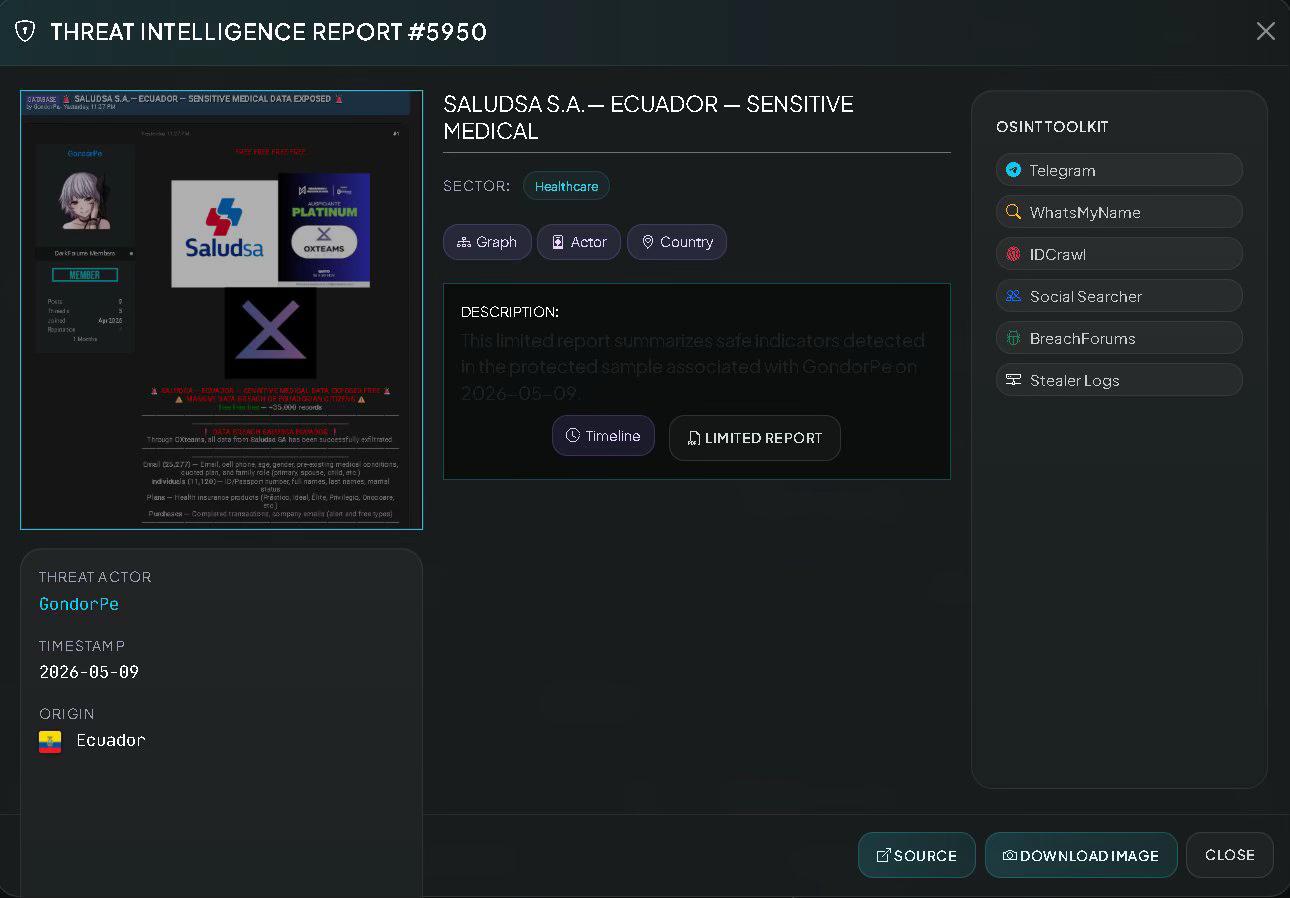
Task: Launch Social Searcher OSINT tool
Action: (x=1119, y=296)
